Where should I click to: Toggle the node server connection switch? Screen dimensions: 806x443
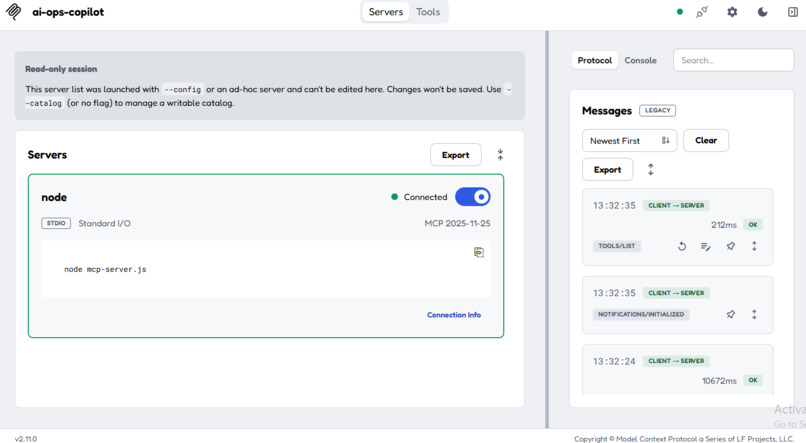472,197
